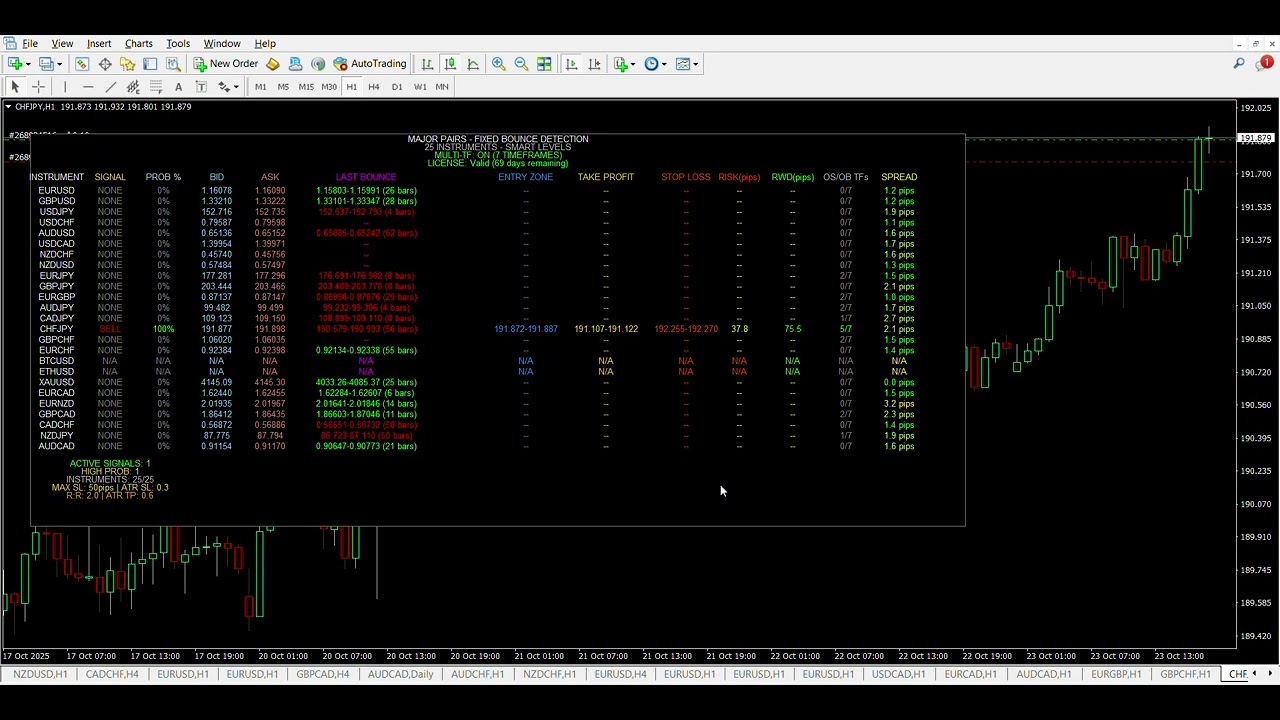Toggle the AutoTrading button

[x=370, y=64]
